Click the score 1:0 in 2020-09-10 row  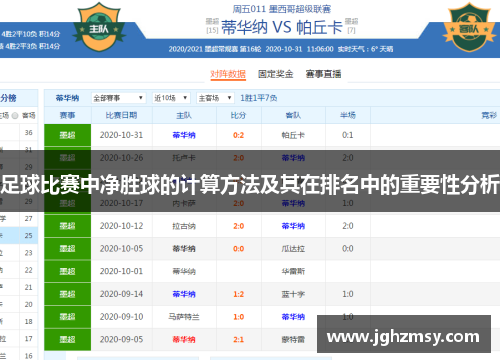tap(238, 317)
